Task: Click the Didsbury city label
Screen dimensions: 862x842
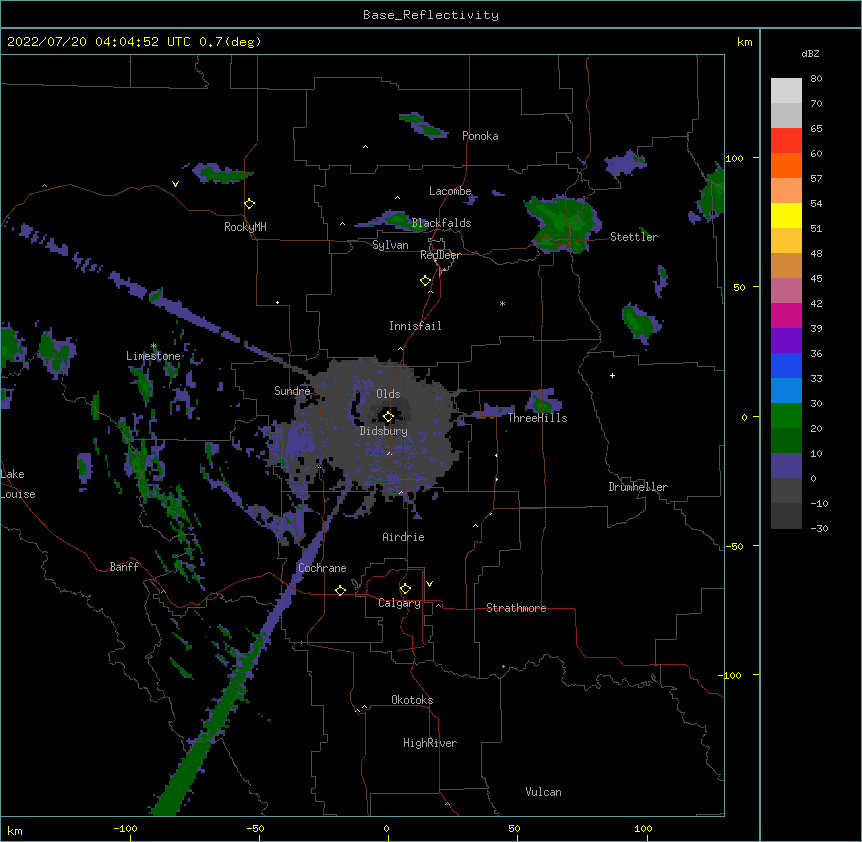Action: (x=384, y=431)
